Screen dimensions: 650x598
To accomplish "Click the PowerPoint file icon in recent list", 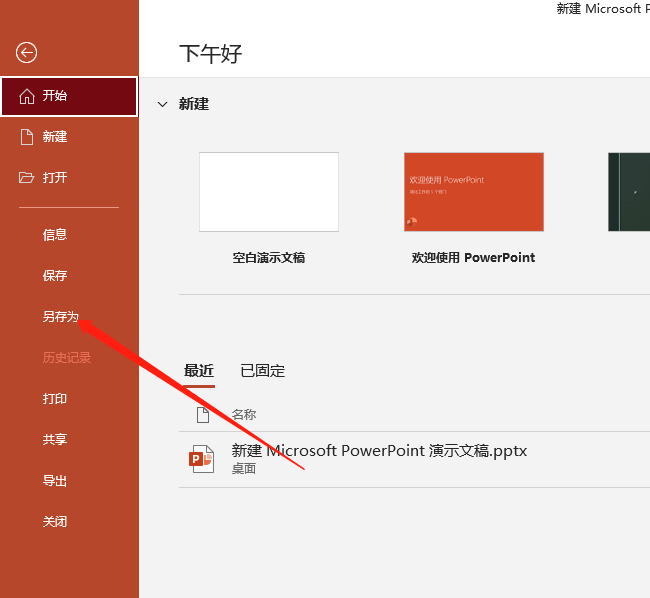I will click(x=202, y=459).
